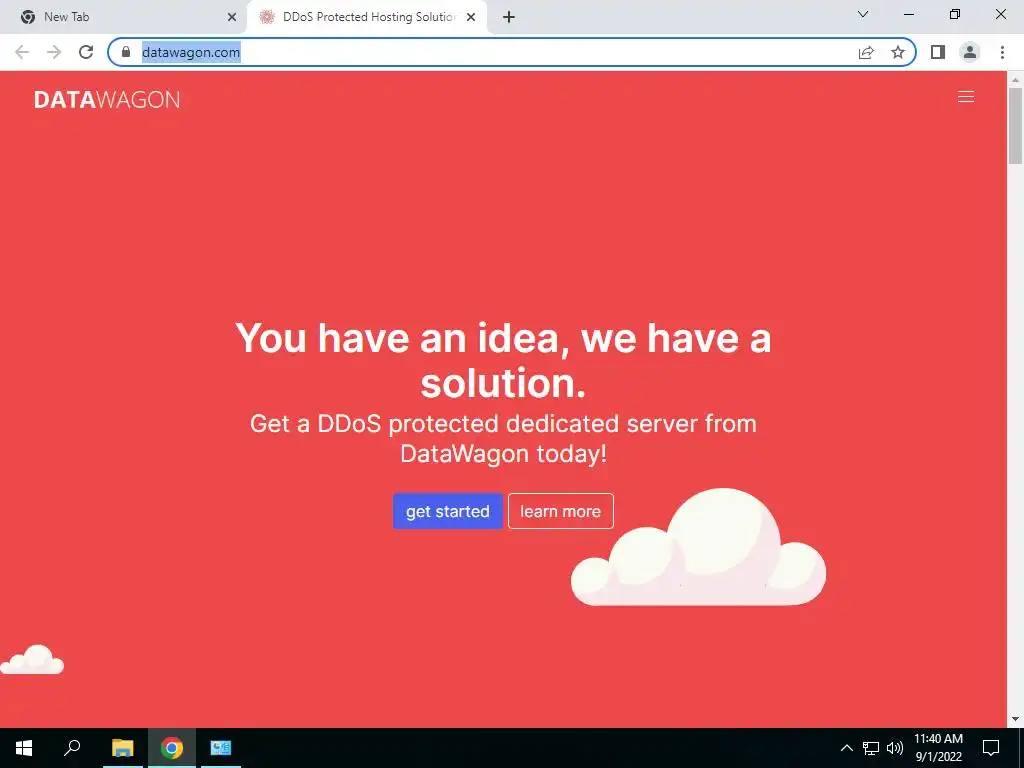Go forward to next page

(x=54, y=52)
